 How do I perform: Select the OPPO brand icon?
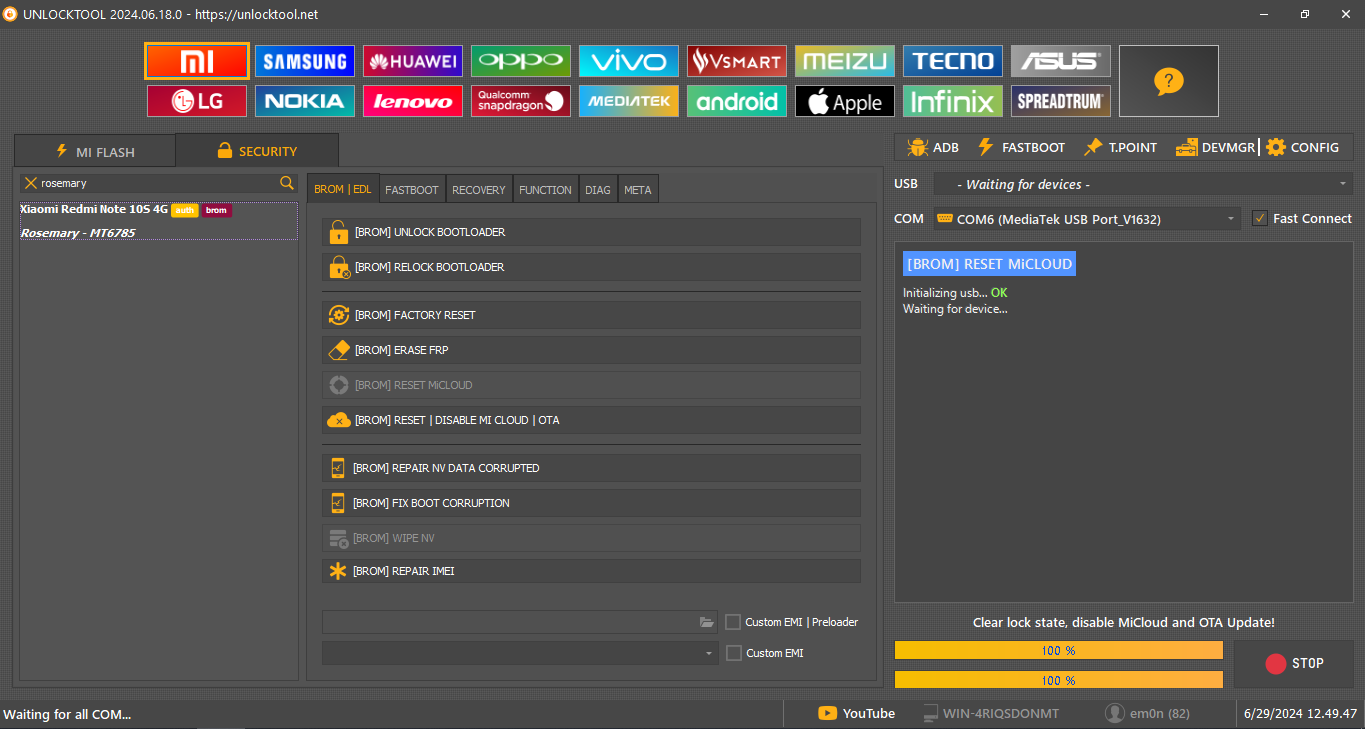click(521, 61)
